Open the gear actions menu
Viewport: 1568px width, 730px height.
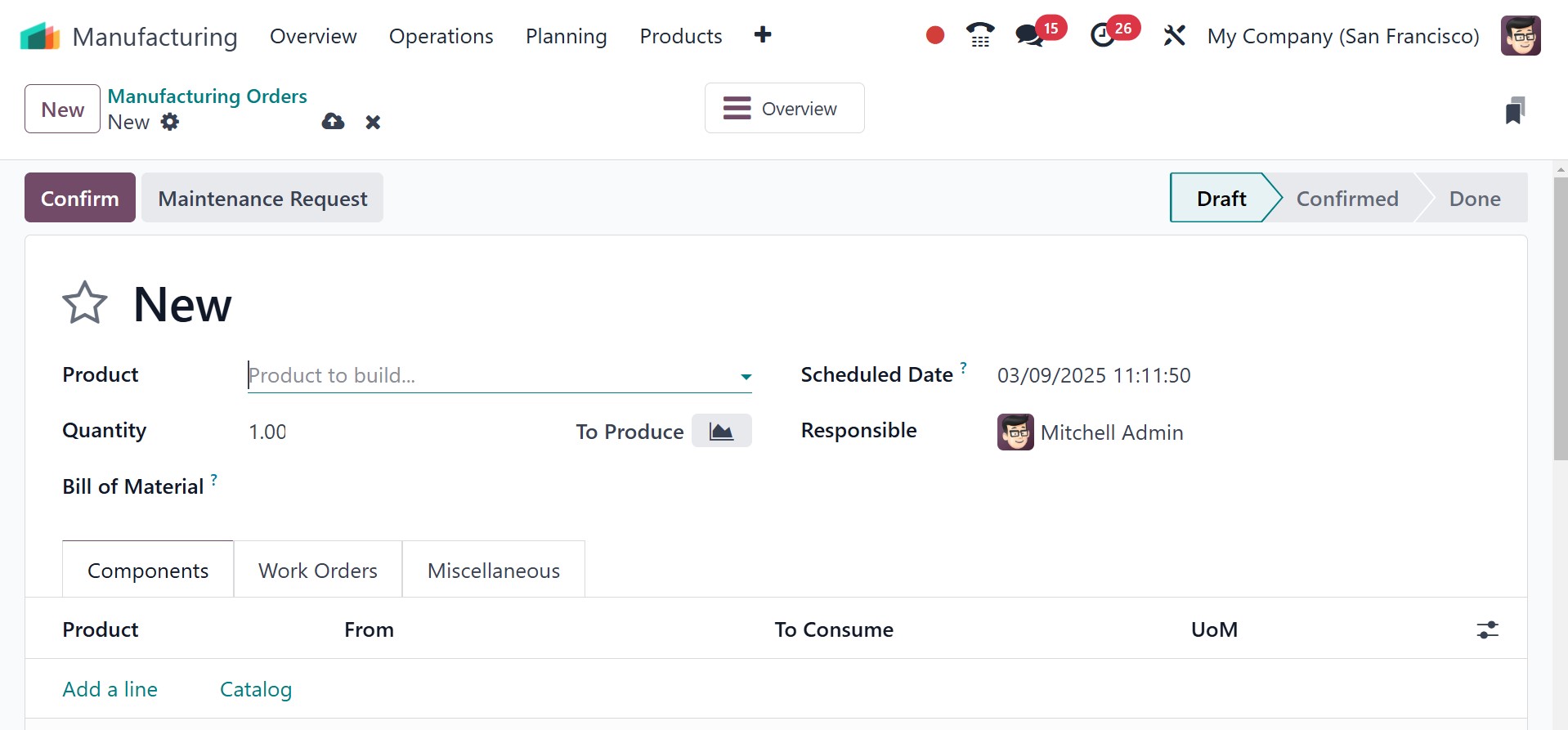point(170,122)
